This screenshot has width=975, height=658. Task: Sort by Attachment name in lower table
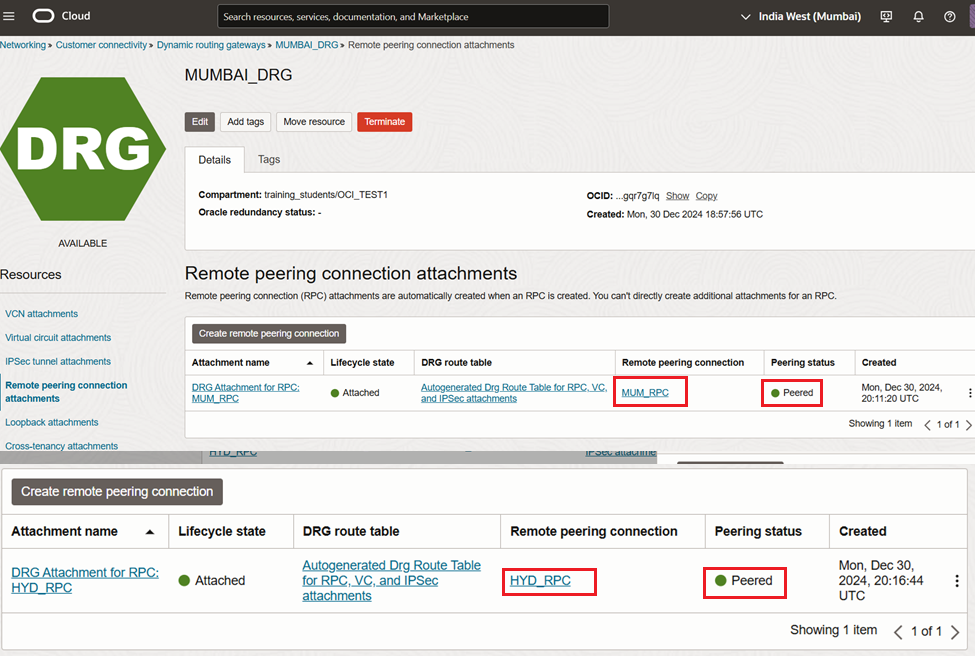click(x=150, y=532)
